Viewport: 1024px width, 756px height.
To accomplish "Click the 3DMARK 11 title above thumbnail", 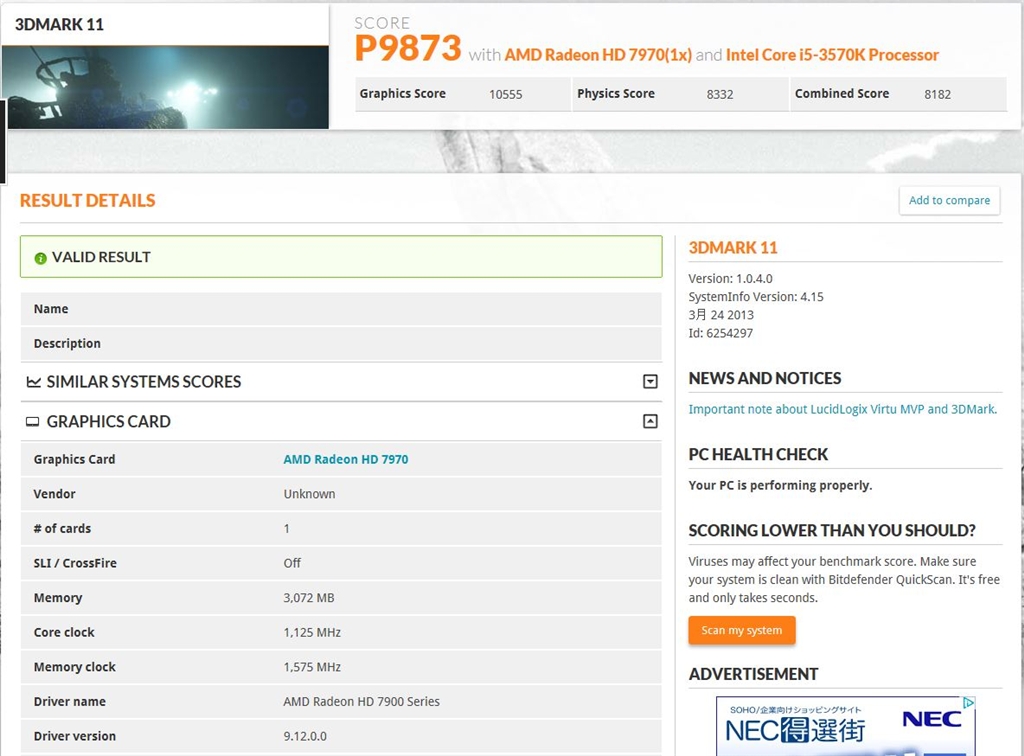I will coord(59,25).
